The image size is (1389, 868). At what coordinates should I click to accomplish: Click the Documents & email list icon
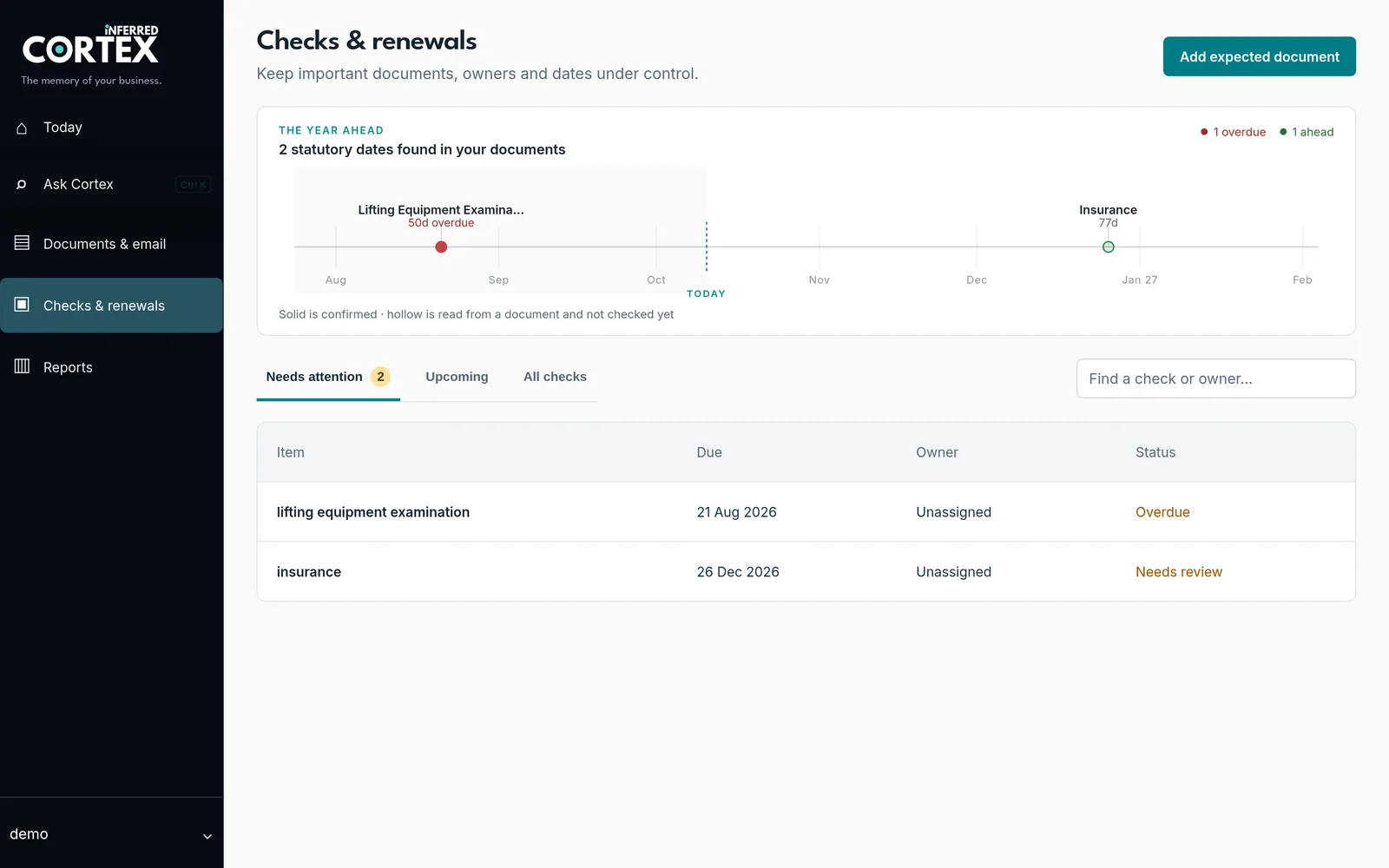coord(22,243)
